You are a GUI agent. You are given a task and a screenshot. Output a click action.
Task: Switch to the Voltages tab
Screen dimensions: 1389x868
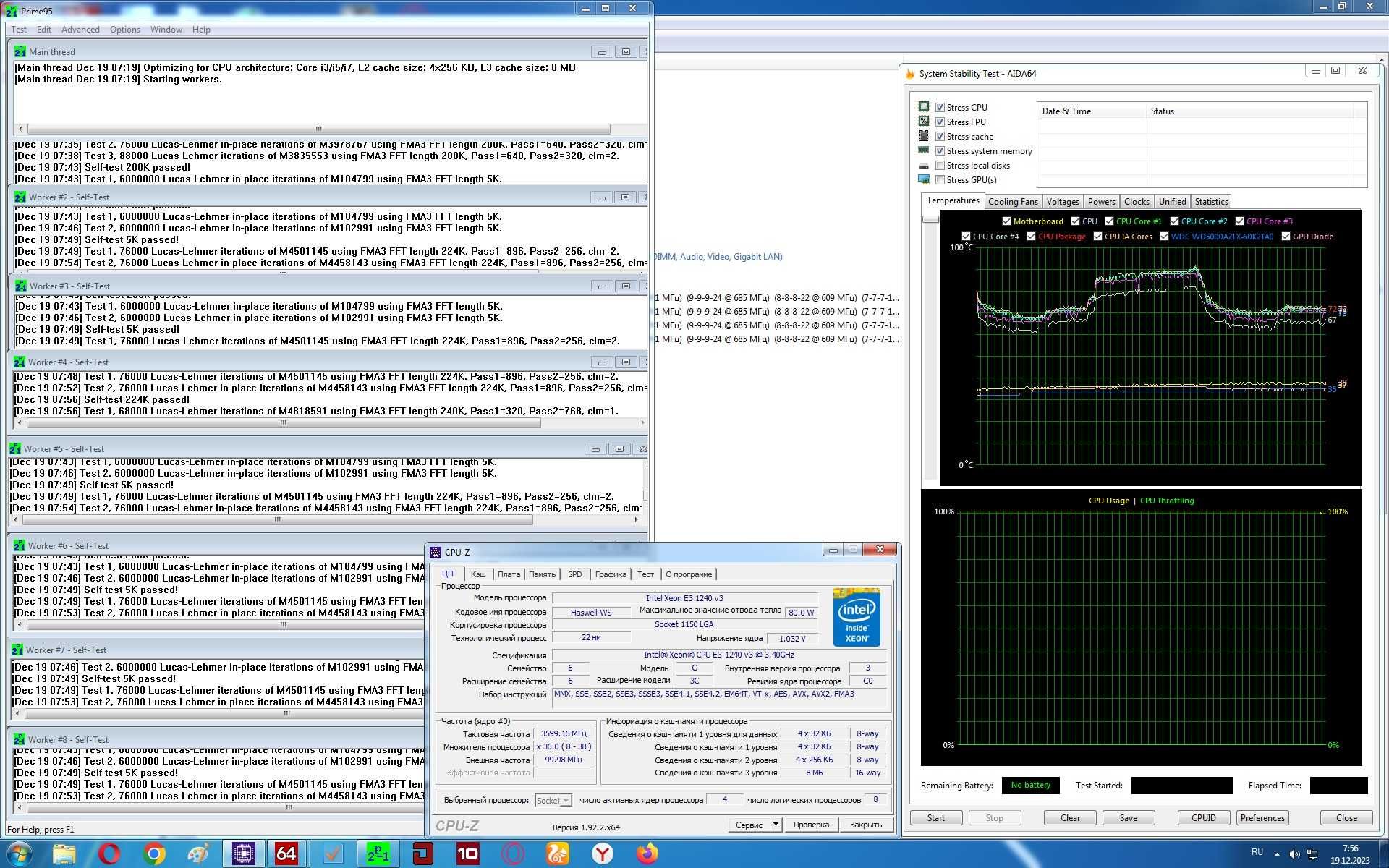[x=1063, y=202]
